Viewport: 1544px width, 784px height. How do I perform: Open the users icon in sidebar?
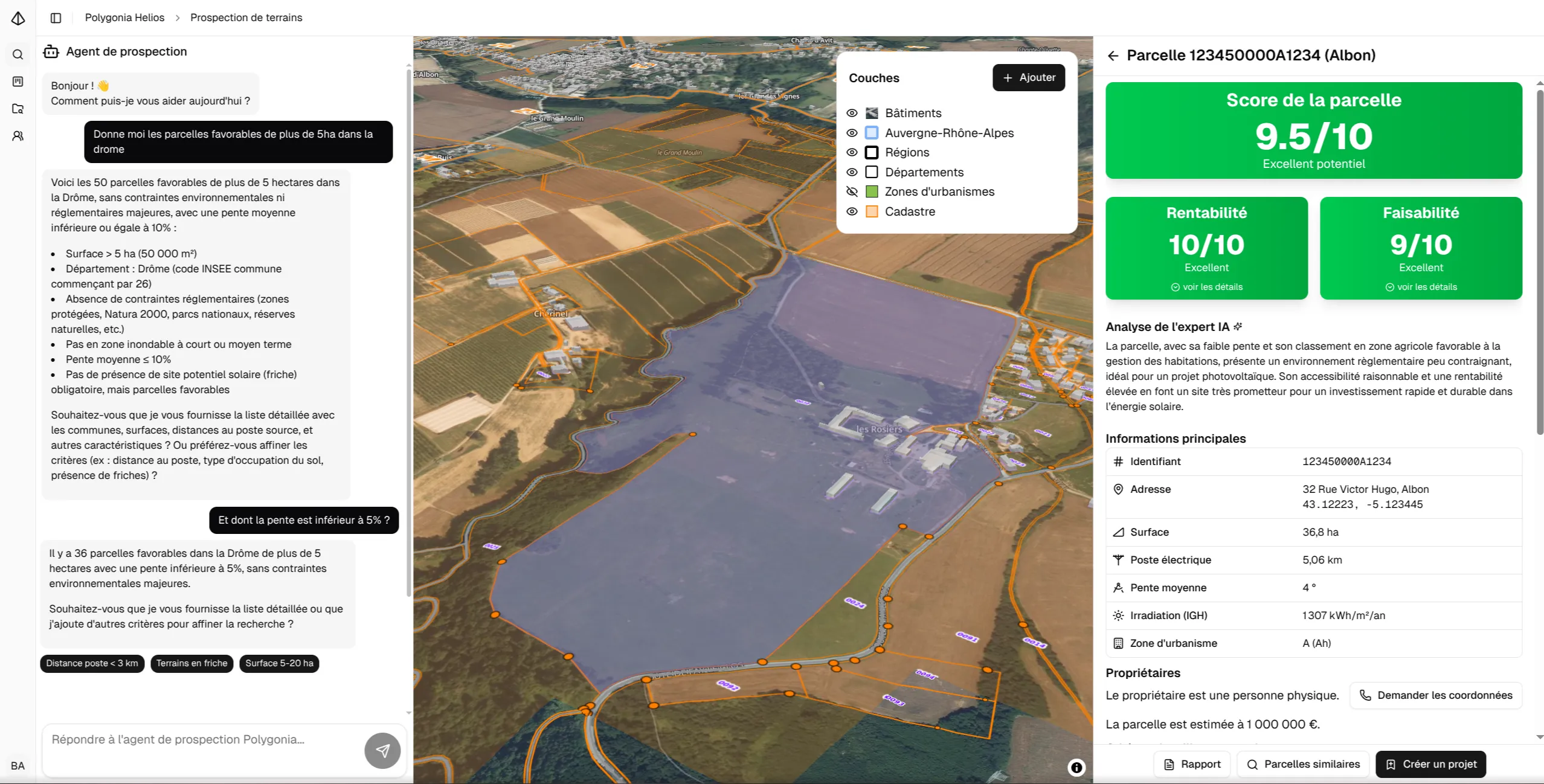(x=18, y=136)
